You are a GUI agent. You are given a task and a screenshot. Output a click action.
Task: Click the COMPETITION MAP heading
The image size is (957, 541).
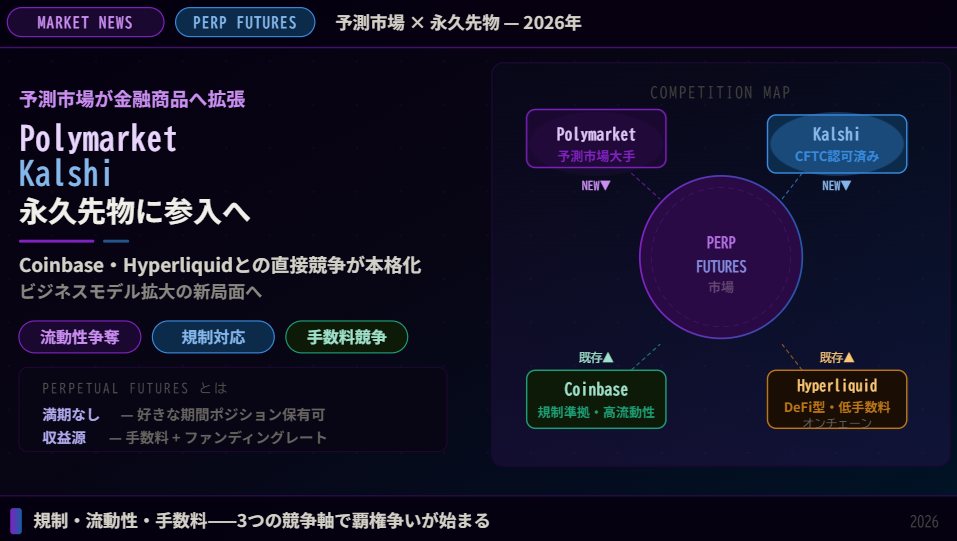tap(720, 93)
